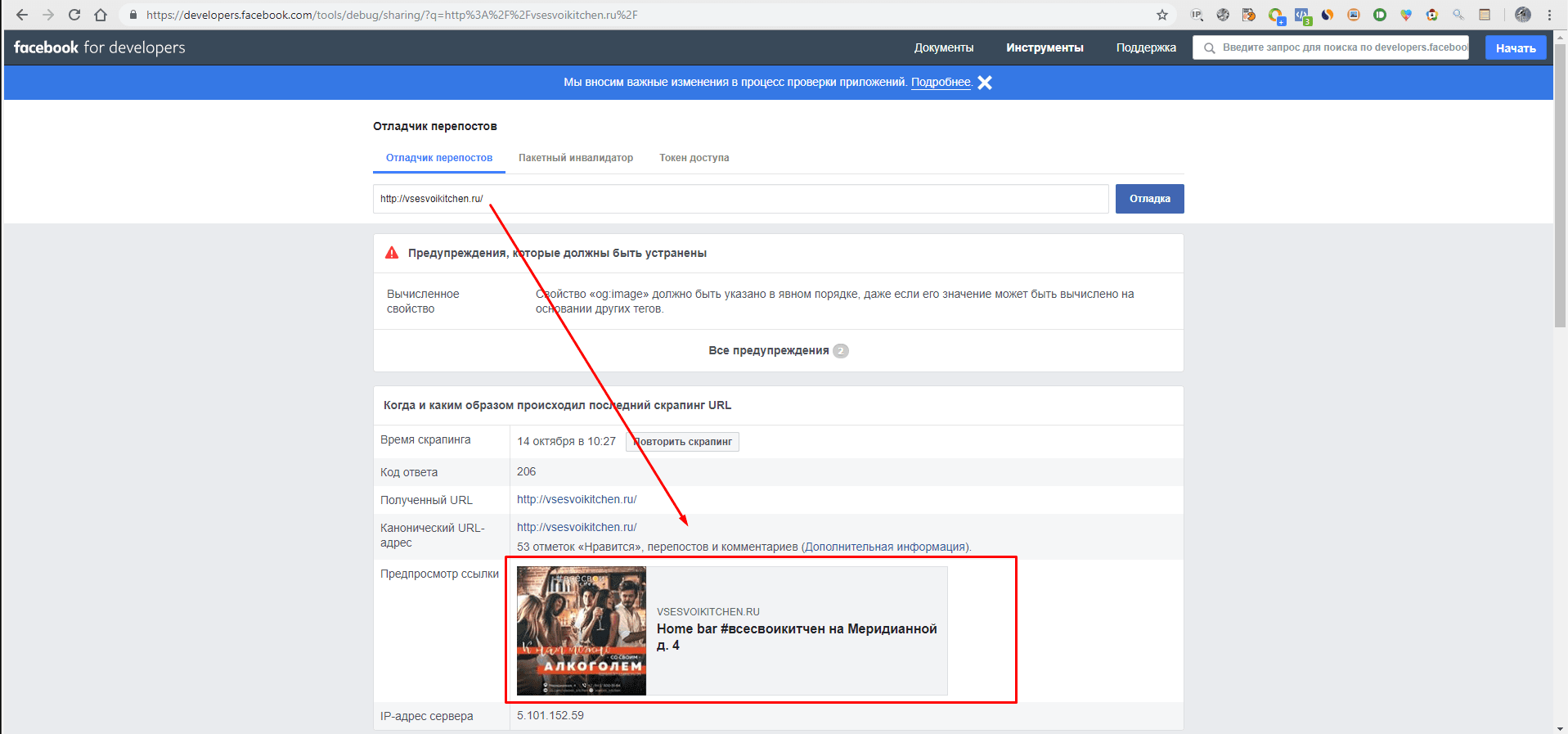
Task: Open the Chrome three-dot menu
Action: pyautogui.click(x=1549, y=15)
